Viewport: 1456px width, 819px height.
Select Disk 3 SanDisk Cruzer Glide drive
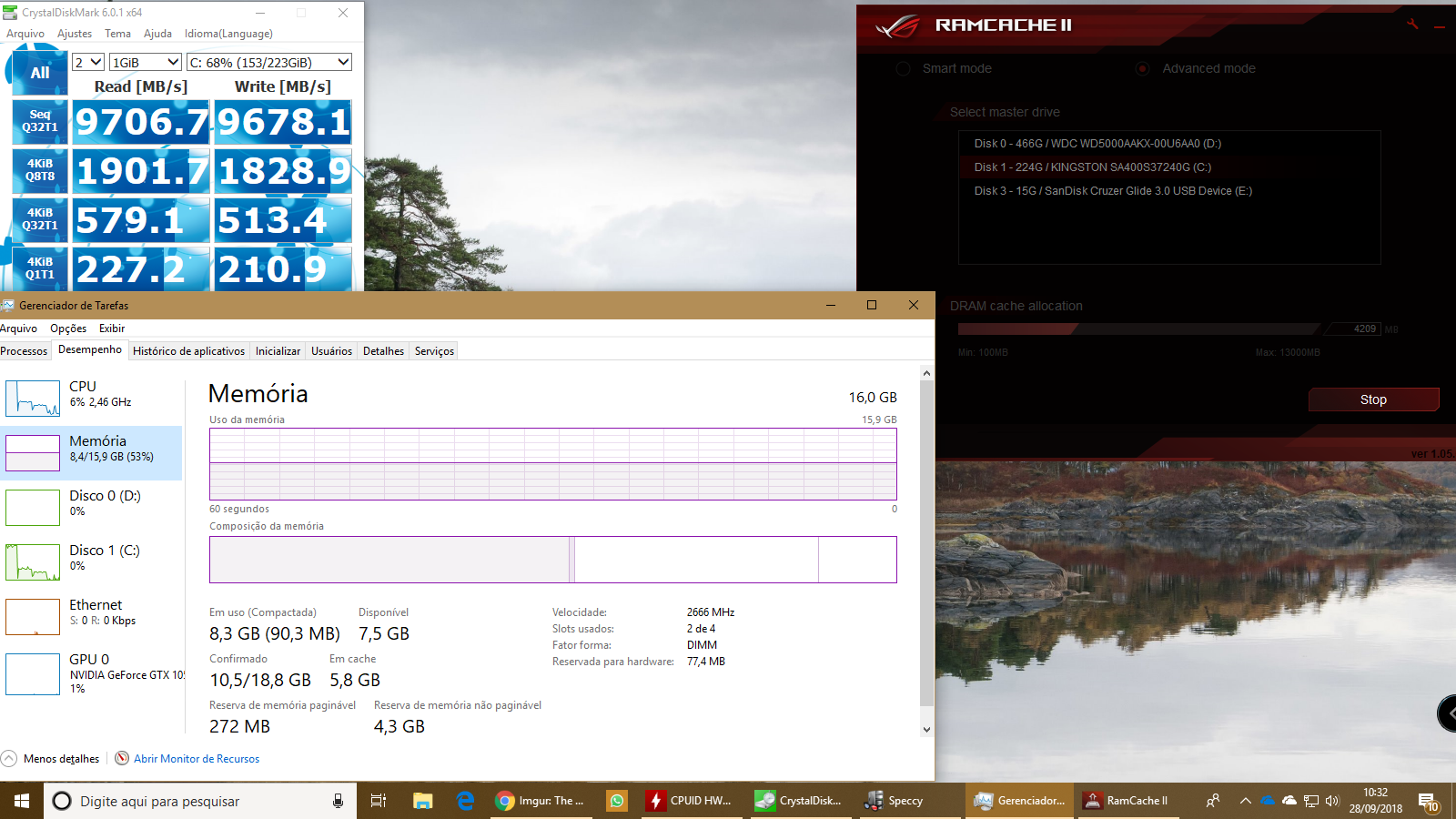tap(1169, 191)
